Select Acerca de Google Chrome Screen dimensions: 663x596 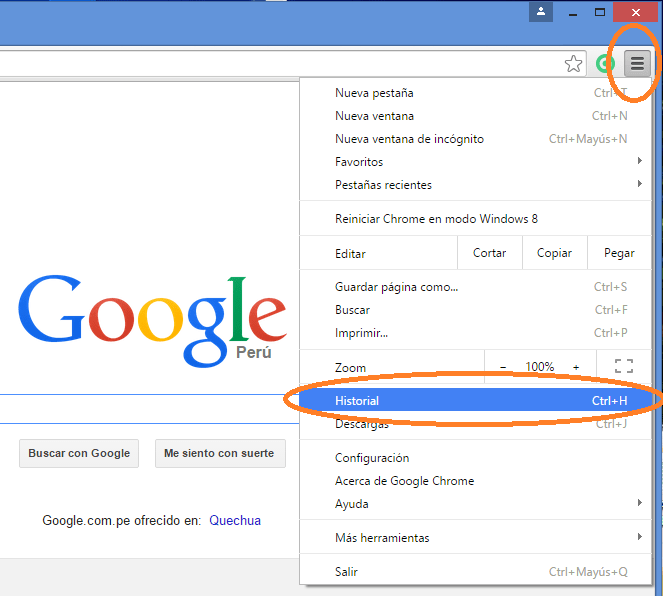pyautogui.click(x=475, y=481)
